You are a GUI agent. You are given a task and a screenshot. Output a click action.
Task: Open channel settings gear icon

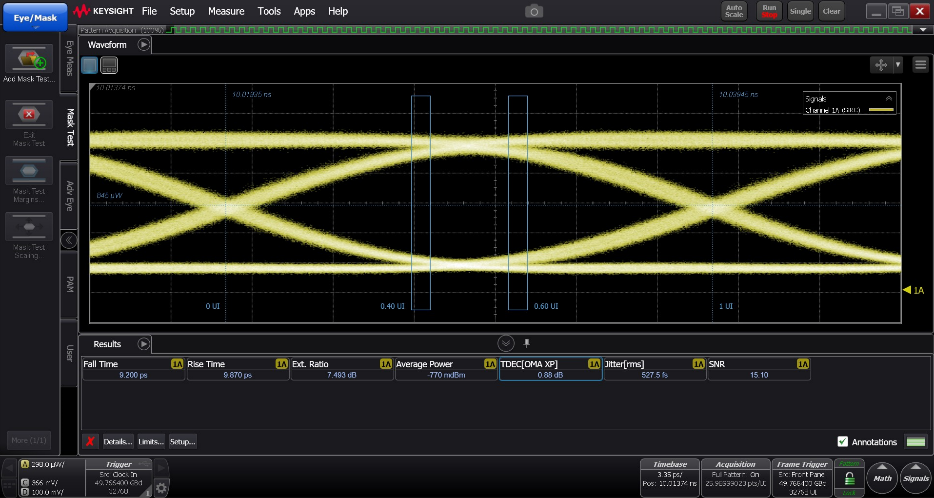click(x=161, y=487)
